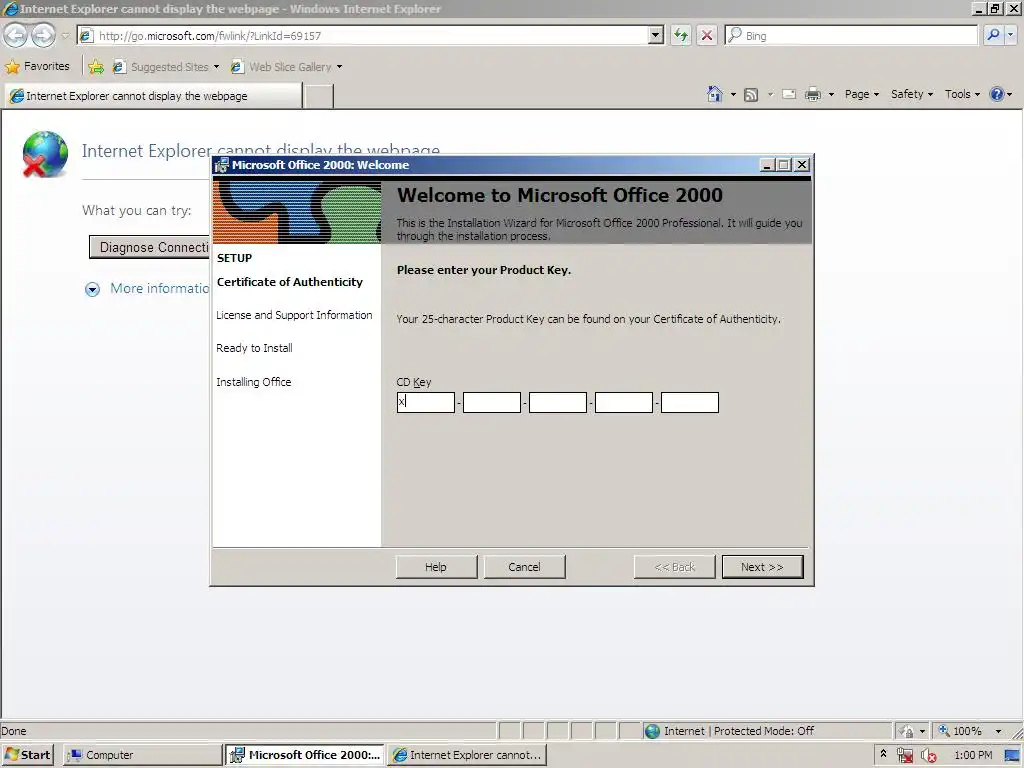The width and height of the screenshot is (1024, 768).
Task: Click the search magnifier button
Action: [x=993, y=35]
